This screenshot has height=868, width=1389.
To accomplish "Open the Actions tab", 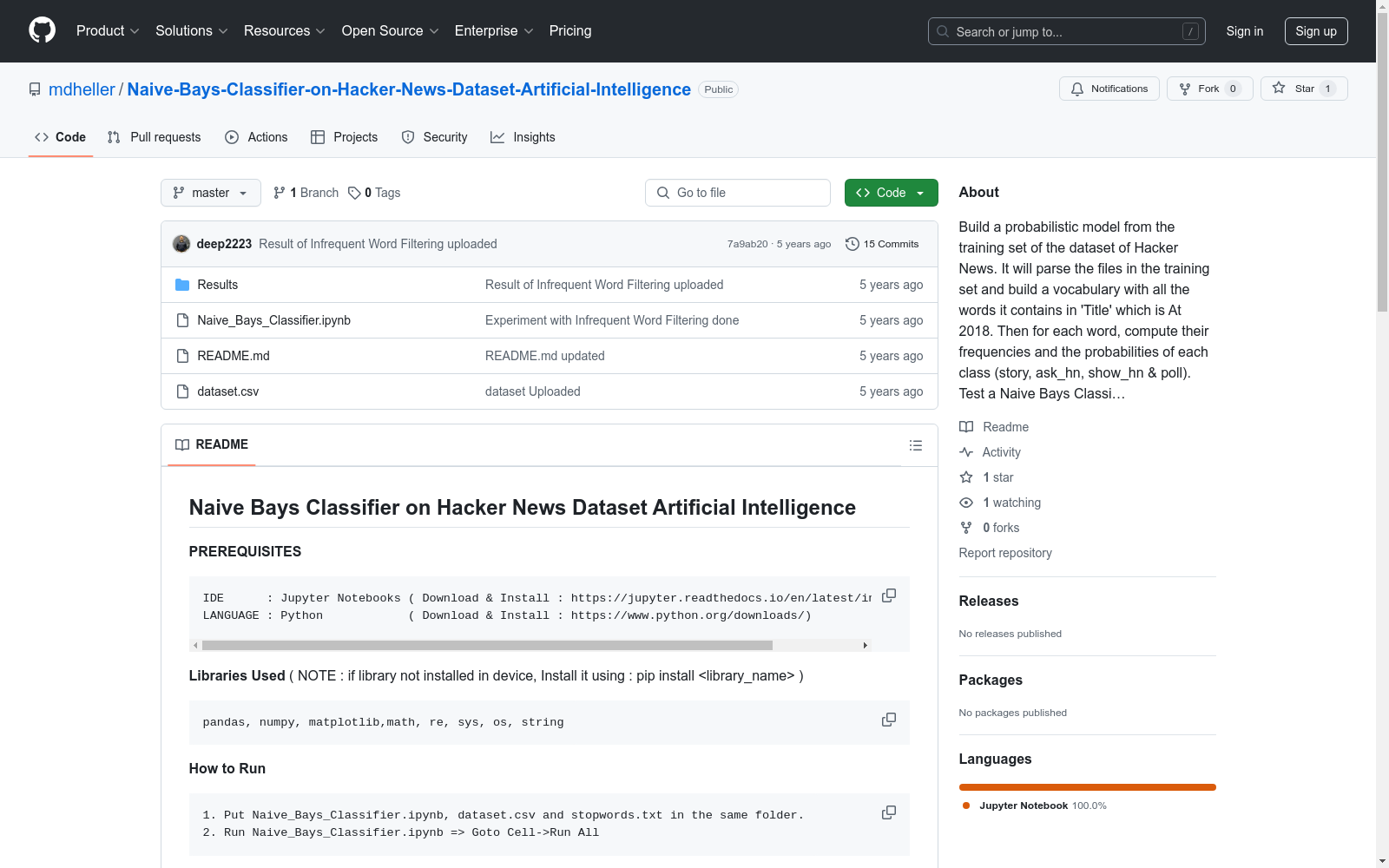I will (256, 137).
